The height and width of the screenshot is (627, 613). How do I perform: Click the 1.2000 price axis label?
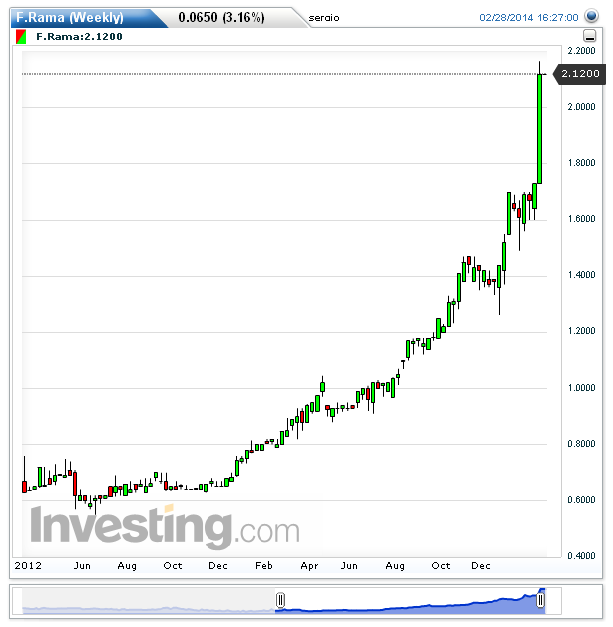(x=581, y=331)
